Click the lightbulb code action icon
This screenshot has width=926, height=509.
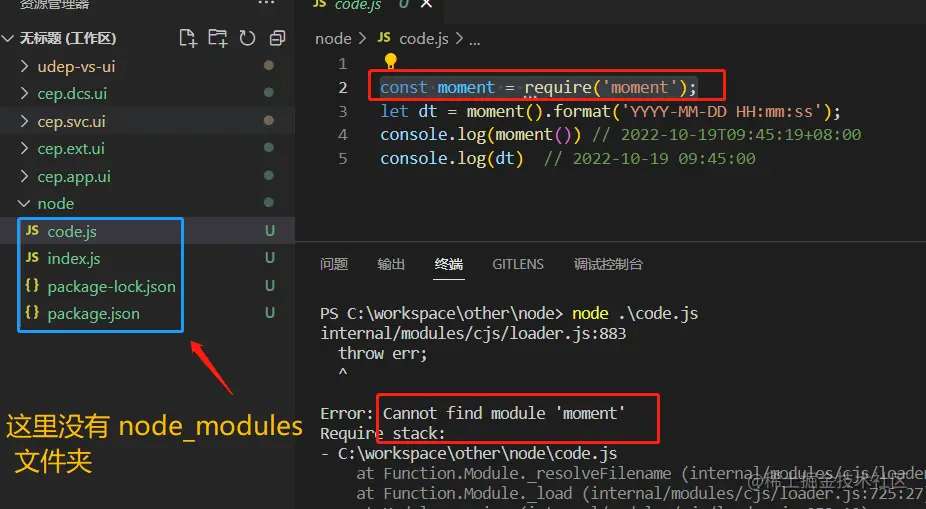point(391,60)
